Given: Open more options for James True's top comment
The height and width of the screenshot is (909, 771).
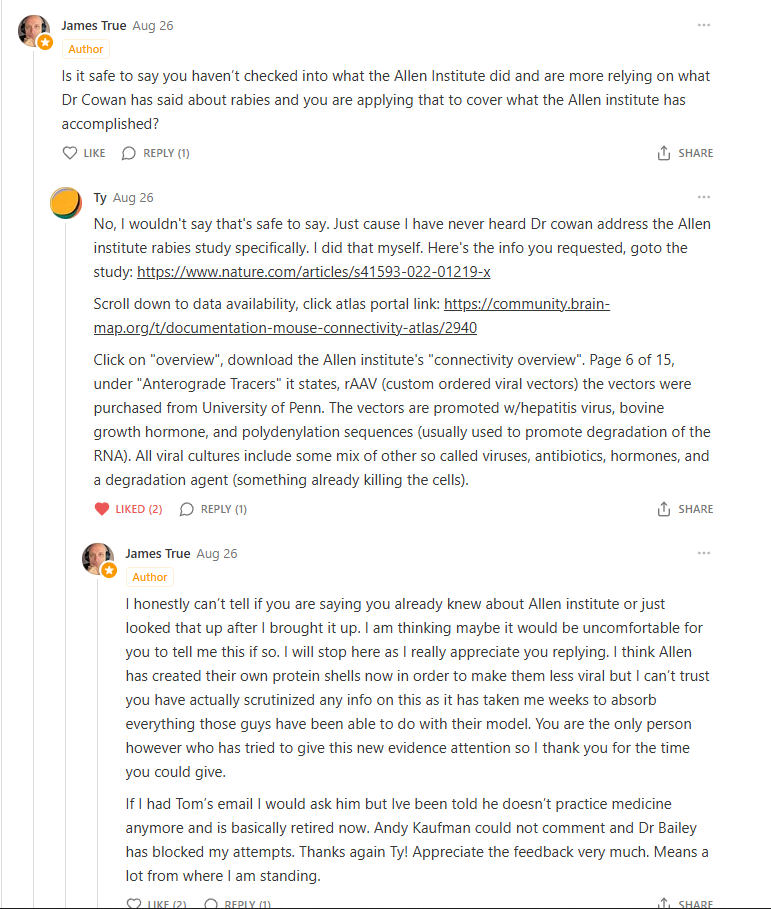Looking at the screenshot, I should coord(704,25).
